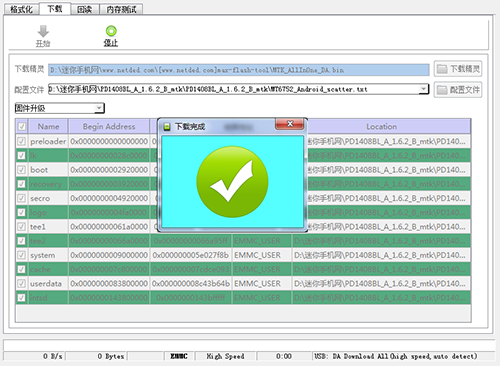
Task: Select the secro name cell
Action: click(48, 198)
